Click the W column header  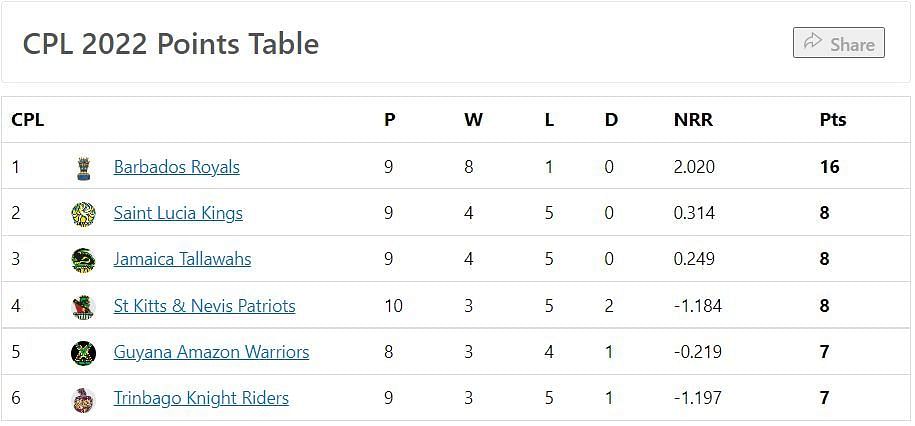coord(473,120)
